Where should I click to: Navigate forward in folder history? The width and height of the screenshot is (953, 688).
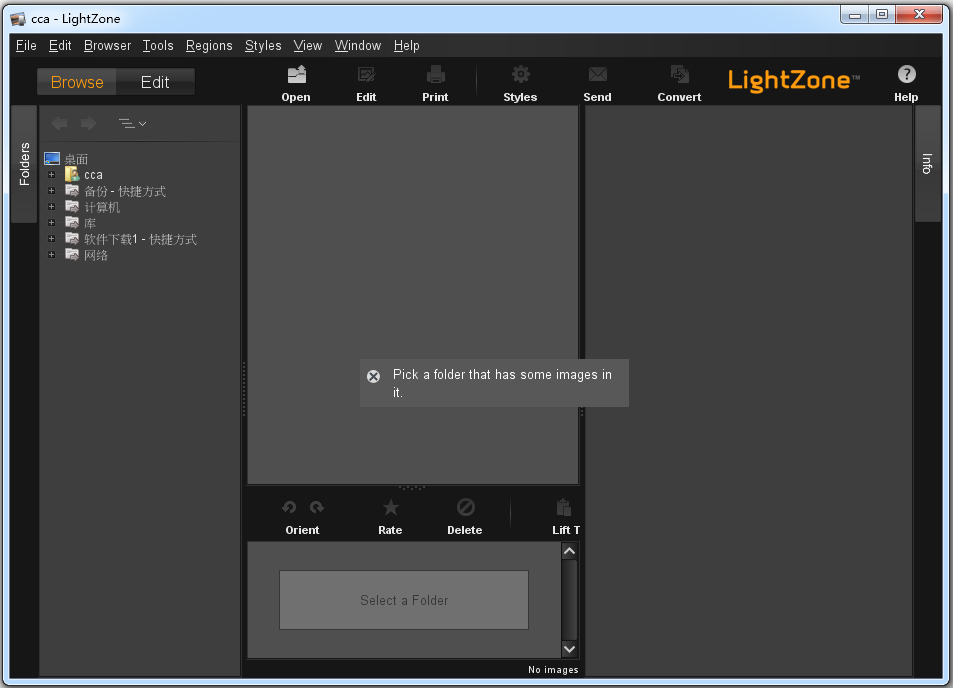pos(89,123)
